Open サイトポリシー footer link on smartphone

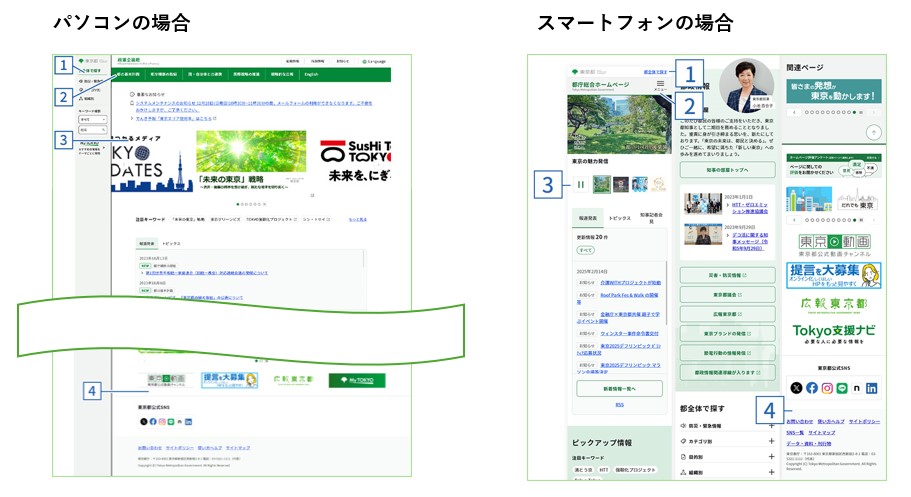(x=865, y=421)
